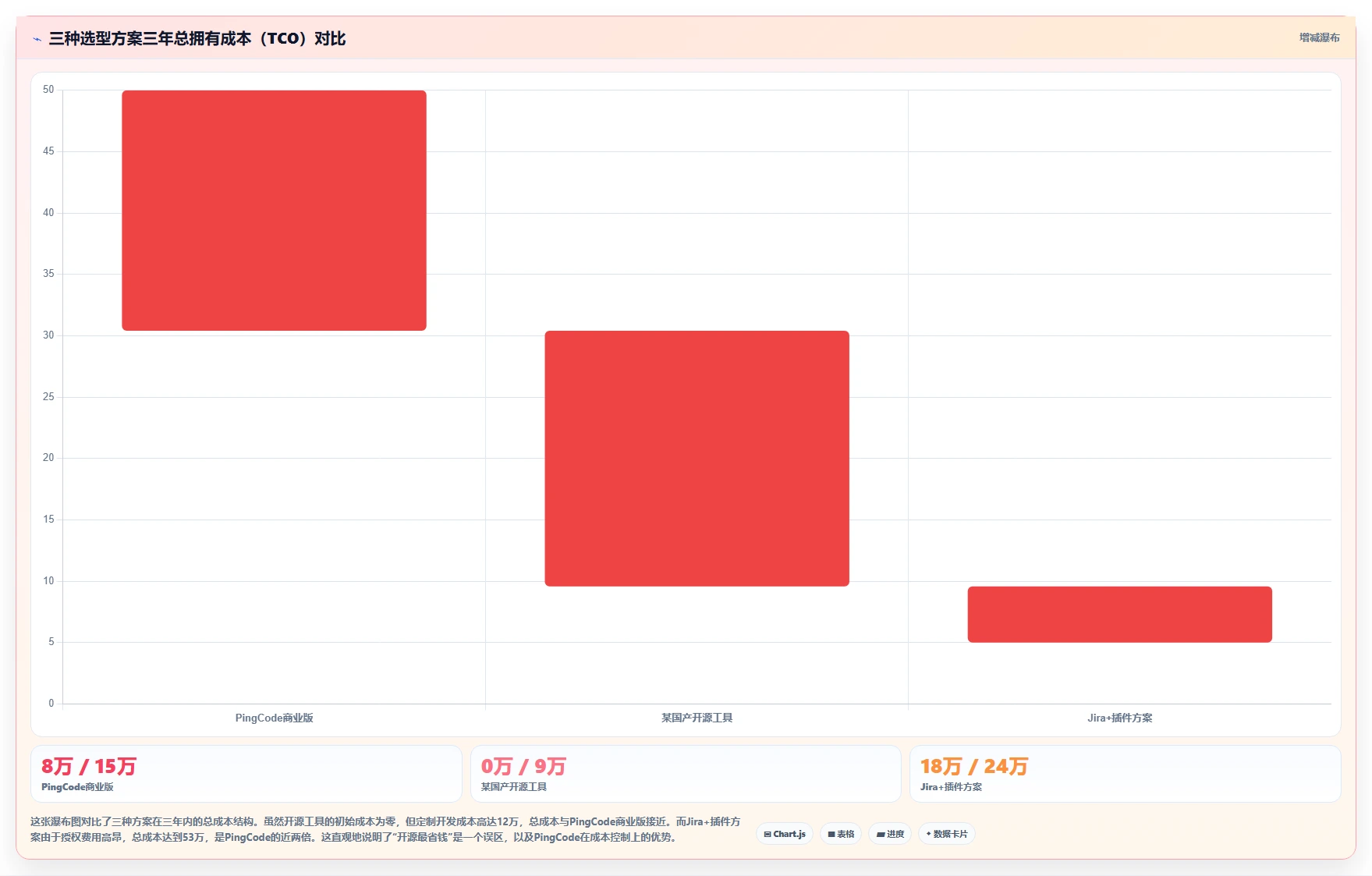Click the description paragraph starting 这张瀑布图
The width and height of the screenshot is (1372, 876).
click(385, 829)
